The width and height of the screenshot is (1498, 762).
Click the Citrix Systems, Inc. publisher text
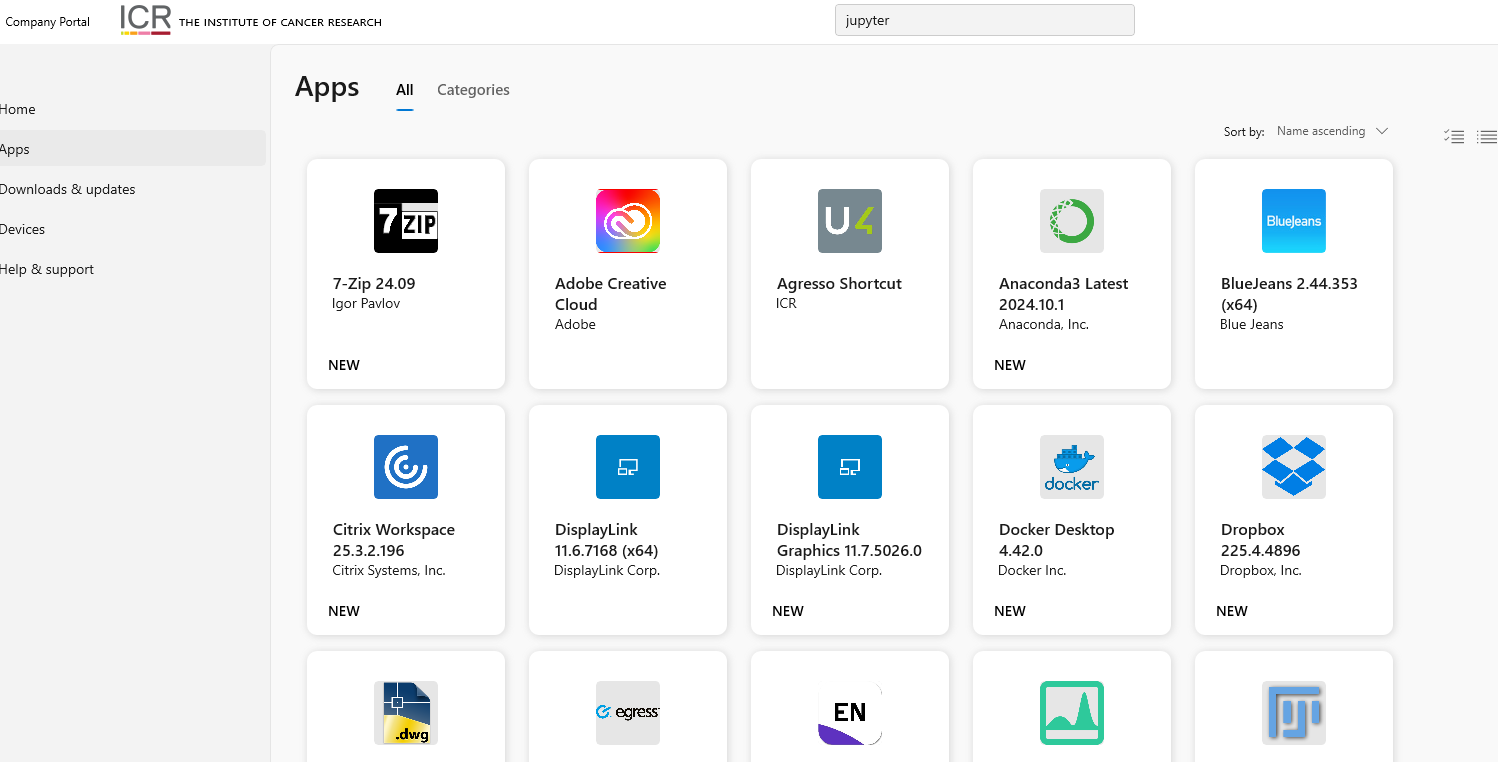click(389, 570)
